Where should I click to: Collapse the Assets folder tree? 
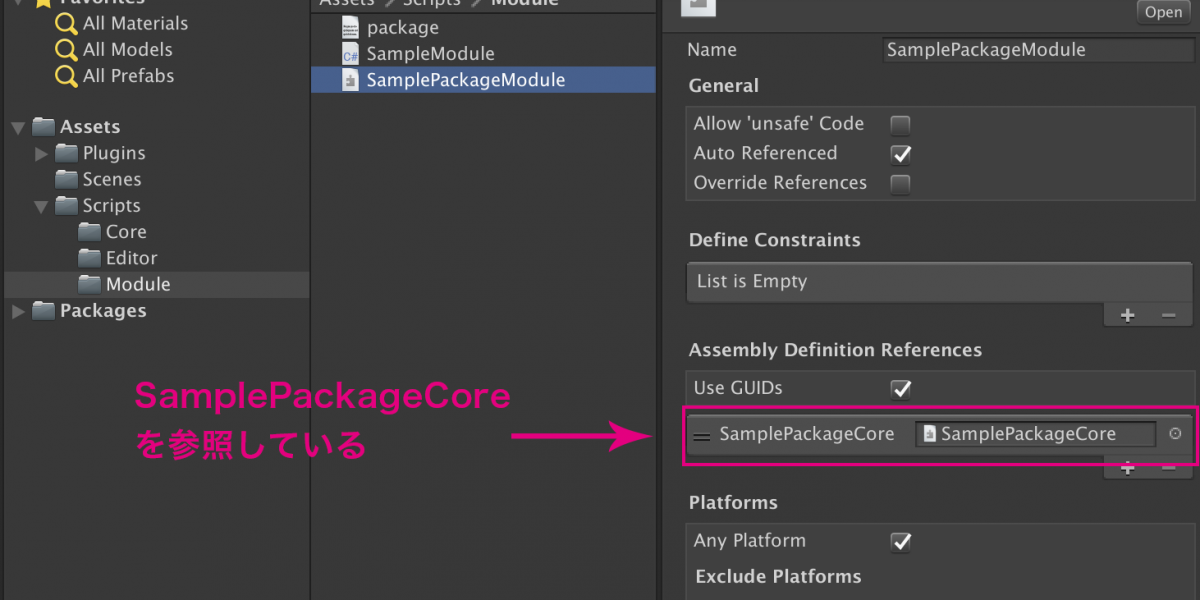18,128
